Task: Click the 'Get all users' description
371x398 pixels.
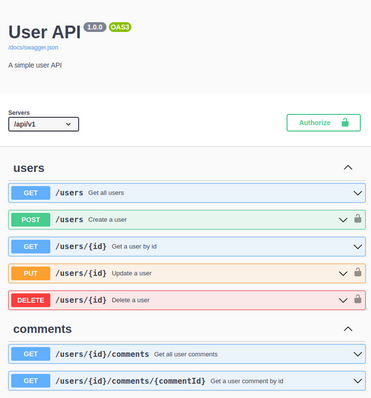Action: tap(106, 193)
